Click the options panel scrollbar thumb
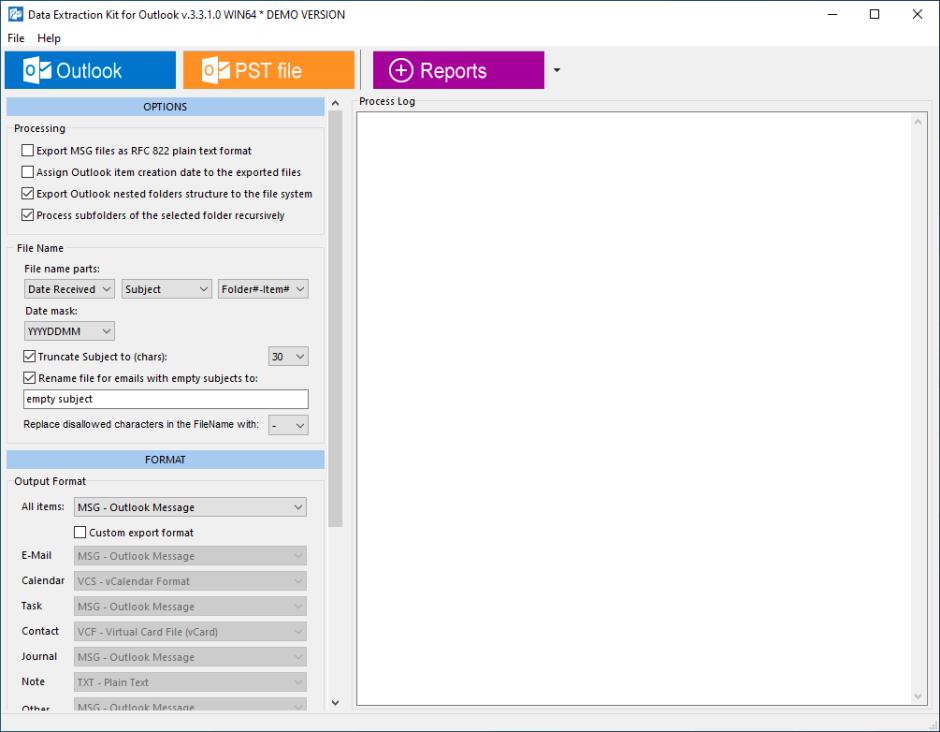This screenshot has height=732, width=940. [335, 319]
